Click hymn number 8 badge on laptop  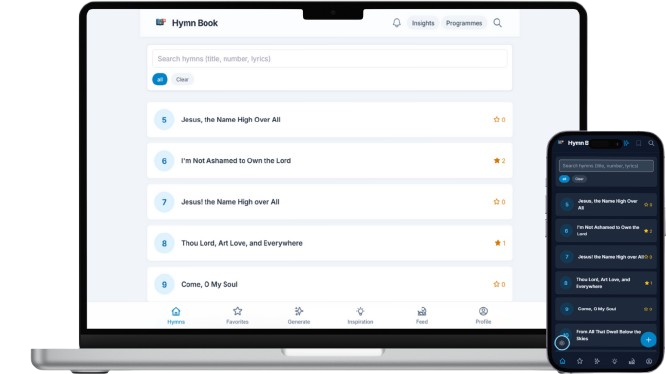tap(164, 243)
